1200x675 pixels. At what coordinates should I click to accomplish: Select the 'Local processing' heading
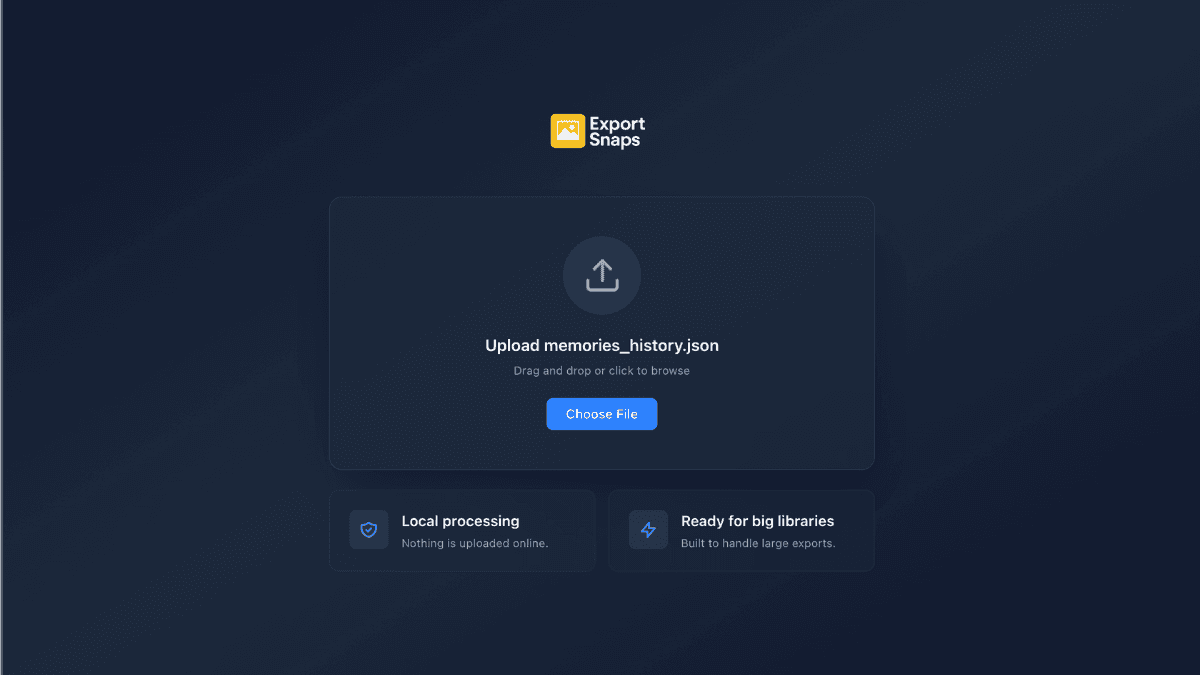point(460,521)
